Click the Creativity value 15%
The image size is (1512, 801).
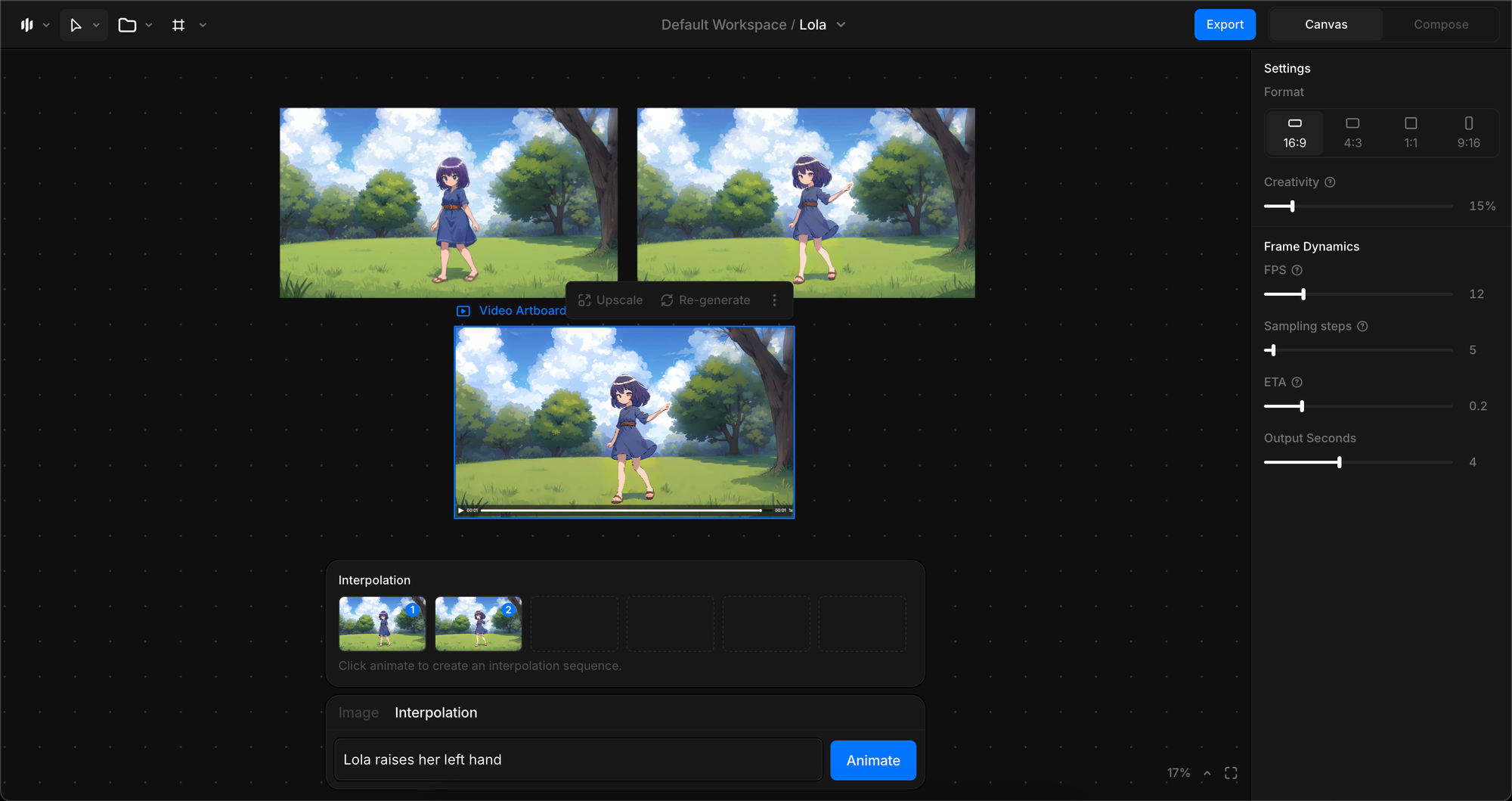click(x=1482, y=206)
